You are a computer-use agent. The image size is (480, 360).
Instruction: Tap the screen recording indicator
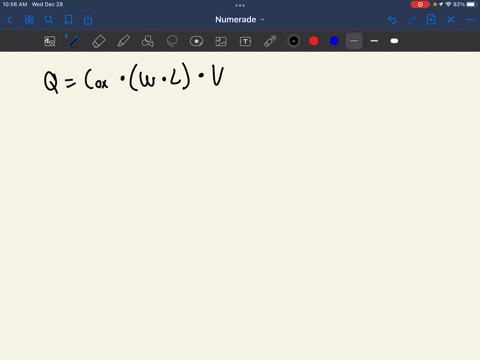pyautogui.click(x=420, y=4)
